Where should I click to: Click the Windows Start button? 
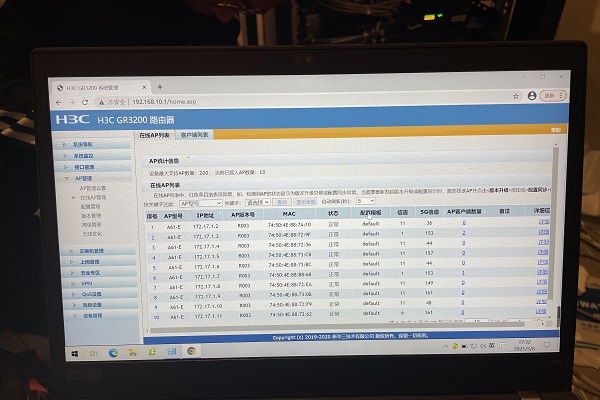74,353
